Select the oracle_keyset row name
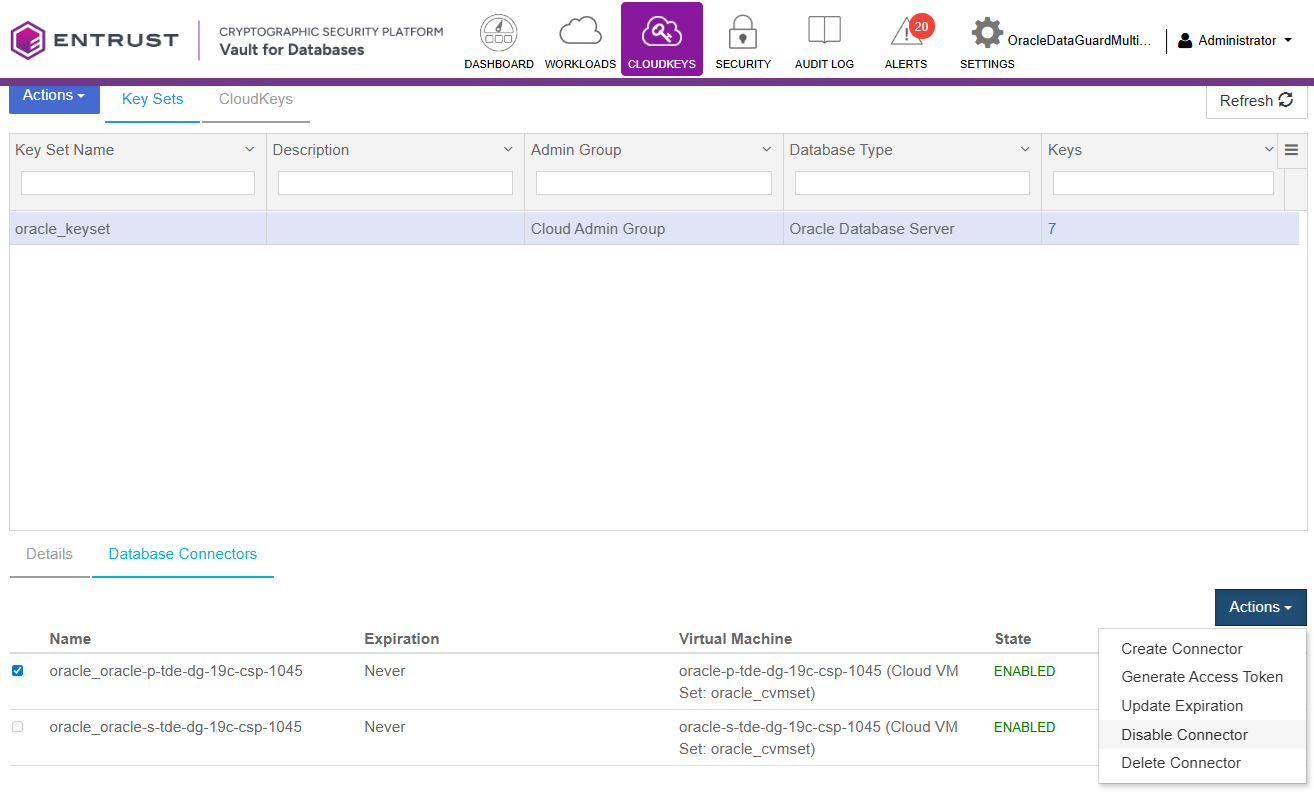 [x=63, y=229]
